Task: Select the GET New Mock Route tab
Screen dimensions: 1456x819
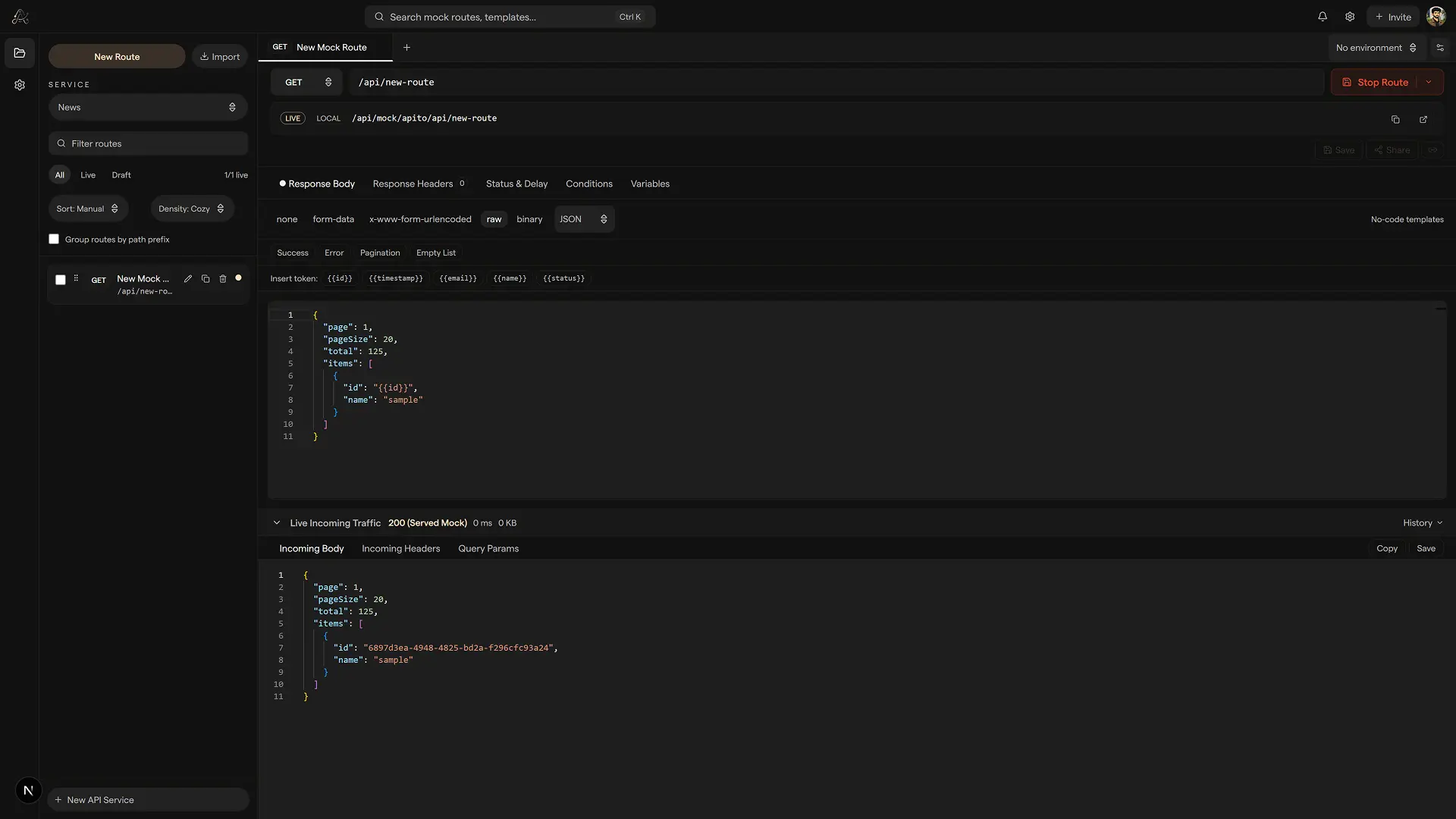Action: coord(325,47)
